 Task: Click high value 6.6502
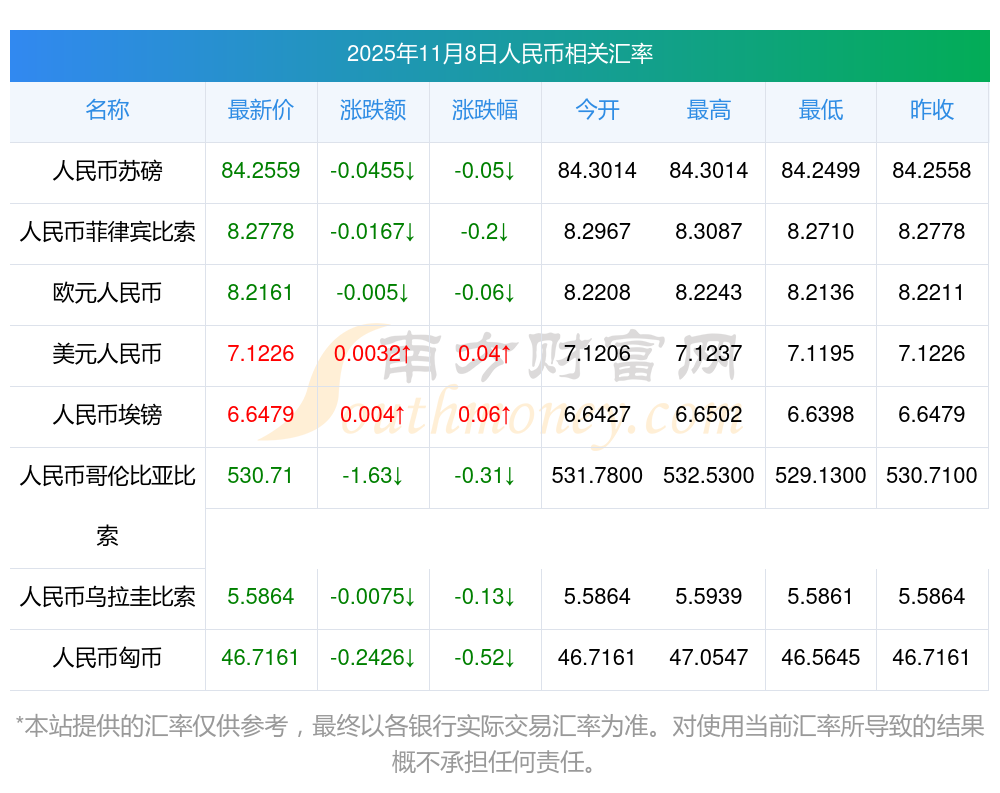click(709, 414)
